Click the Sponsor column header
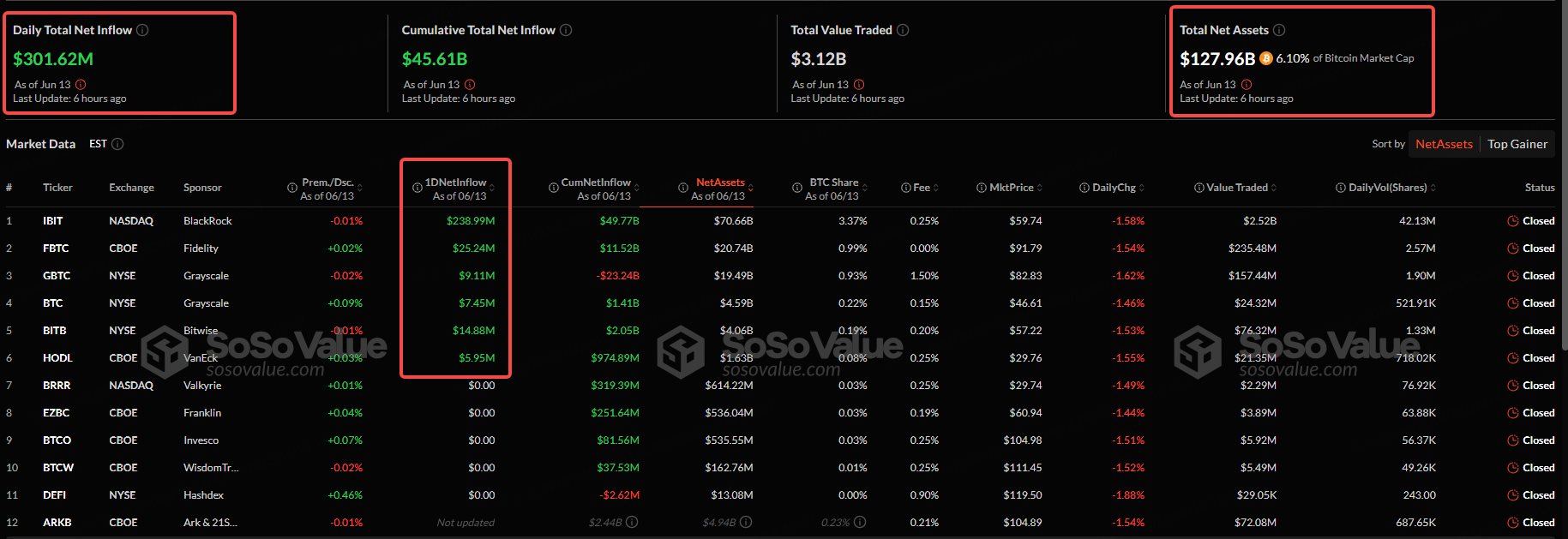 [202, 188]
